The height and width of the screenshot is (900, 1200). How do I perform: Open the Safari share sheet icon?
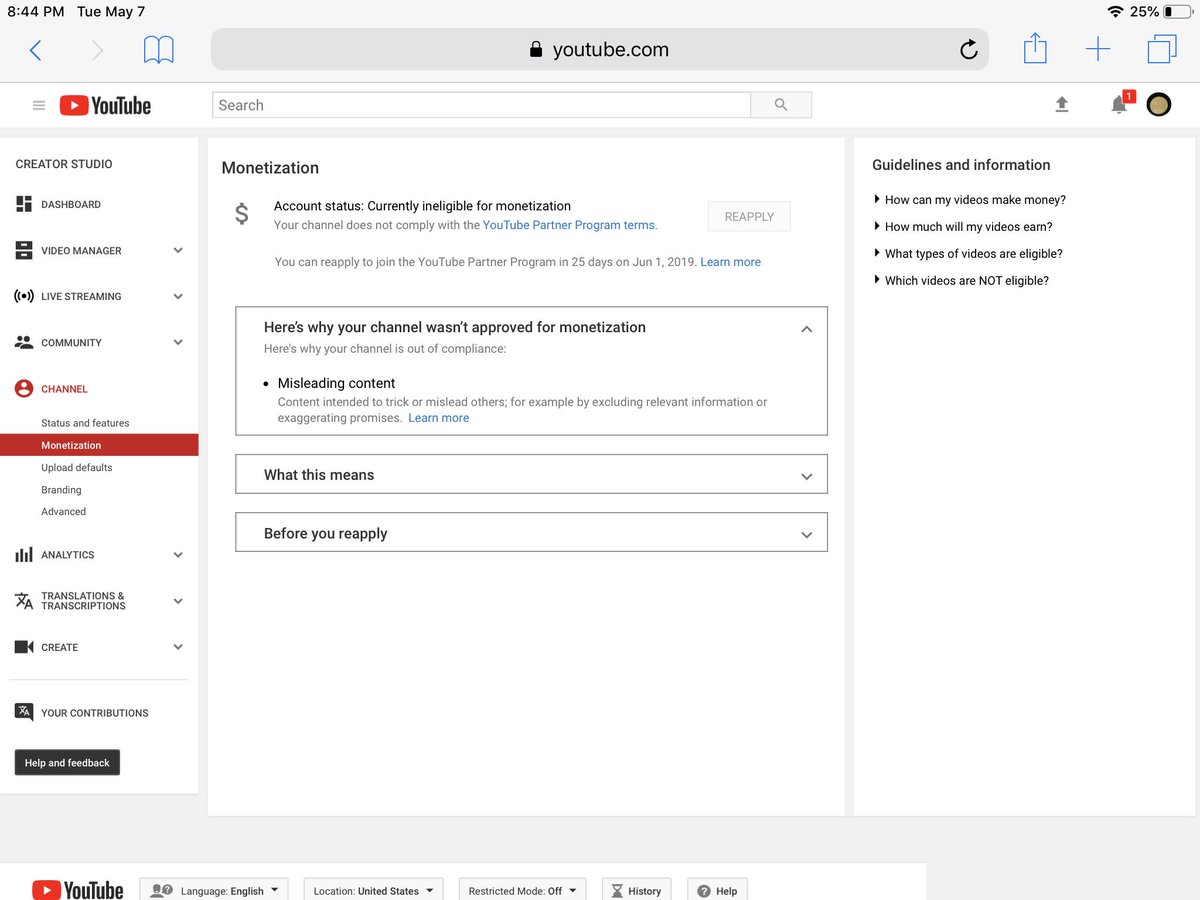coord(1035,48)
